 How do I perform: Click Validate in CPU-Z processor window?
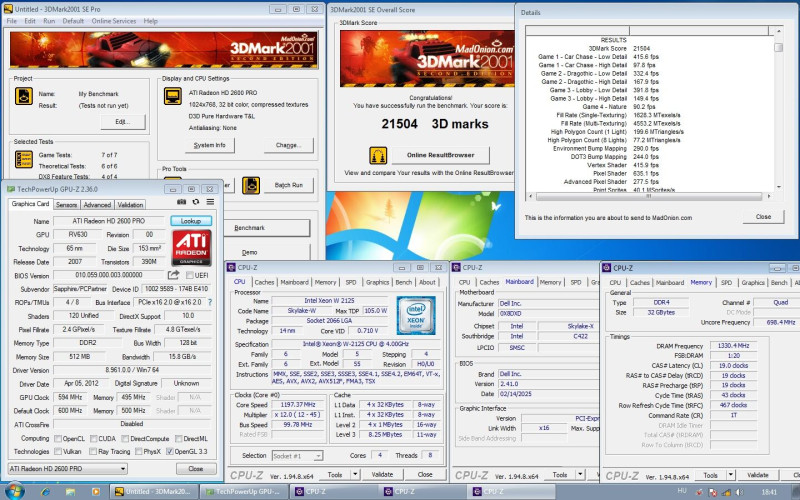click(x=382, y=474)
